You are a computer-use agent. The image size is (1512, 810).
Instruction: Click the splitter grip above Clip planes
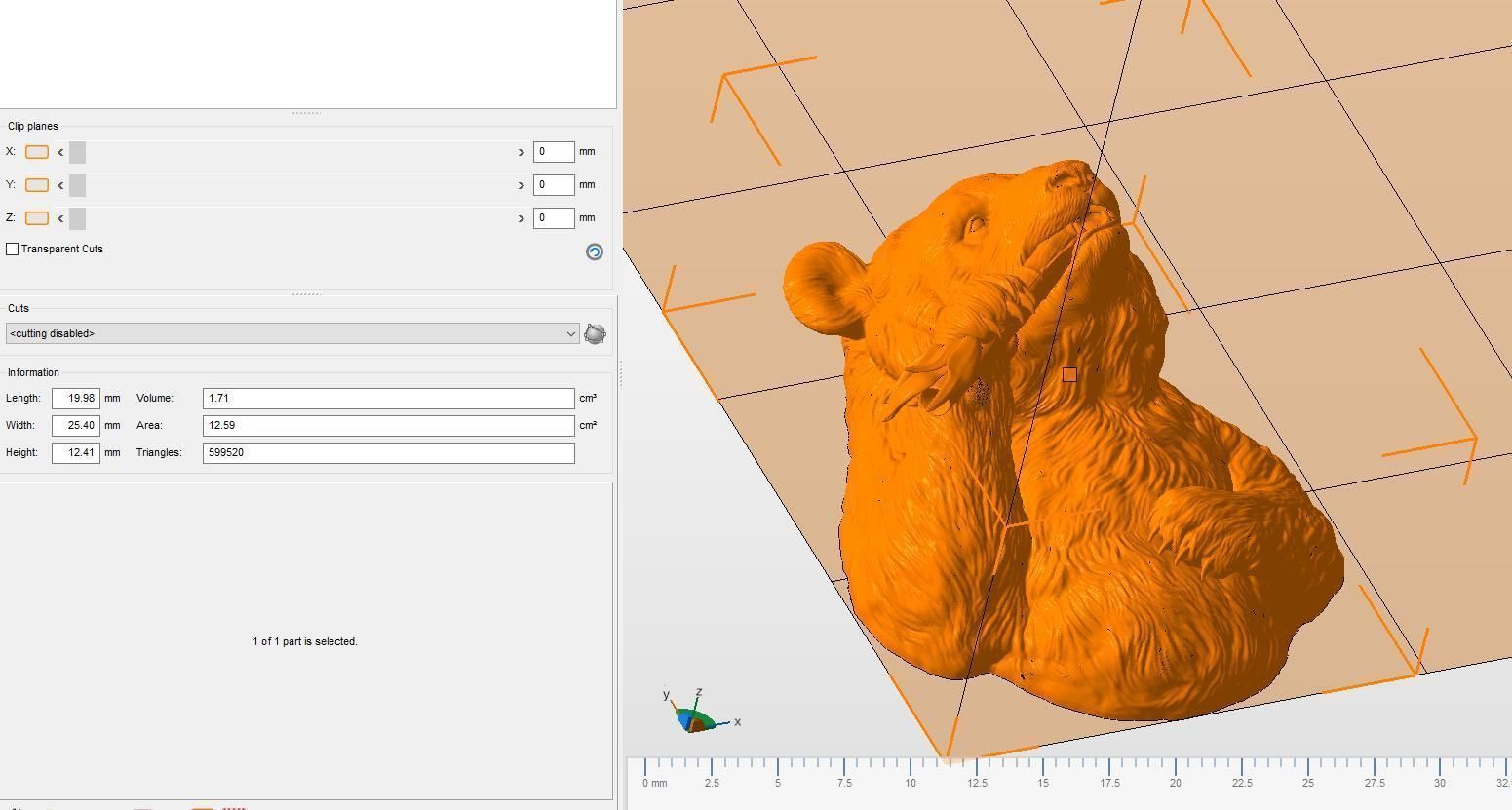(306, 113)
